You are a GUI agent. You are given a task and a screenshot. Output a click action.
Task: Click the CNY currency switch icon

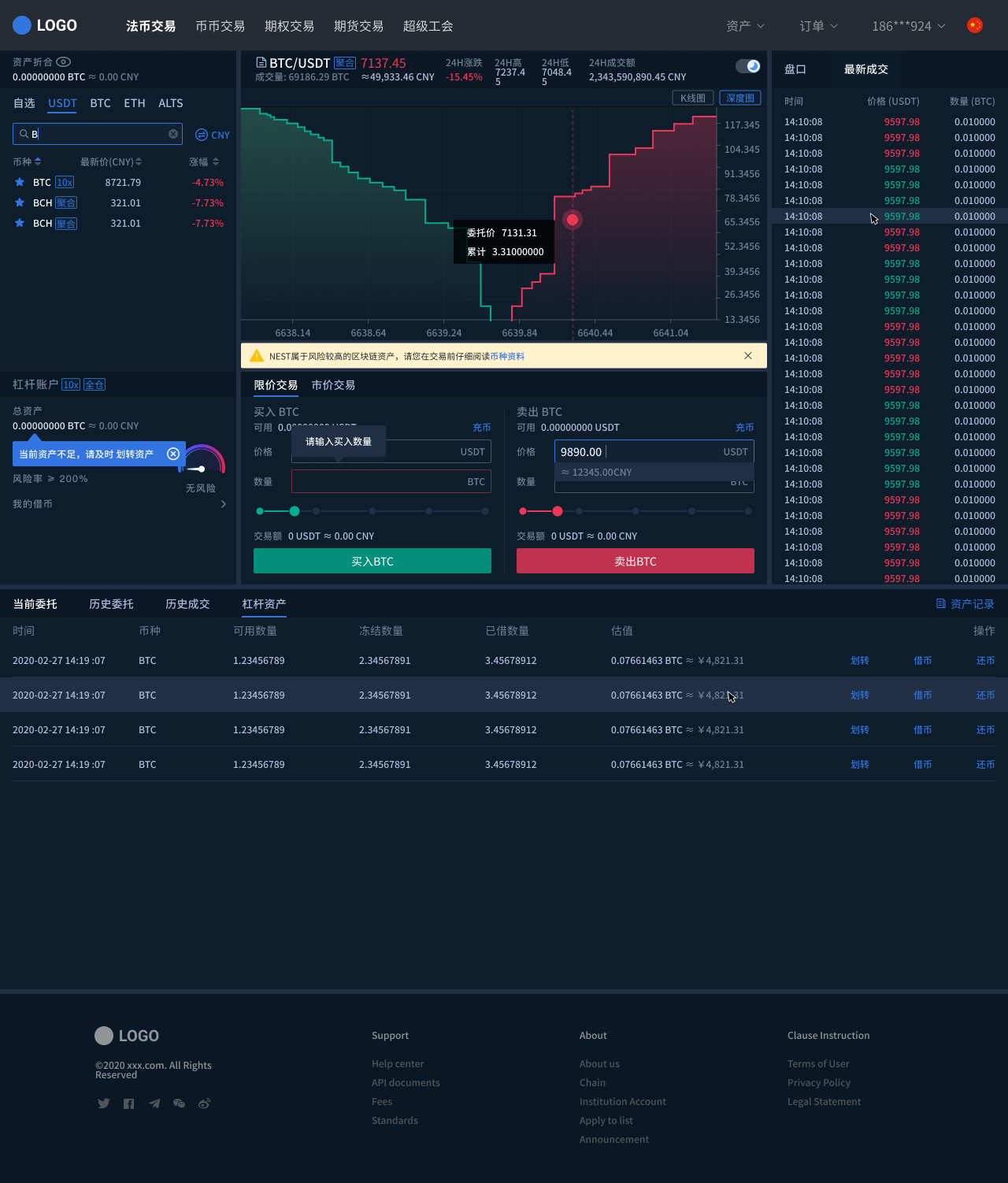(202, 135)
